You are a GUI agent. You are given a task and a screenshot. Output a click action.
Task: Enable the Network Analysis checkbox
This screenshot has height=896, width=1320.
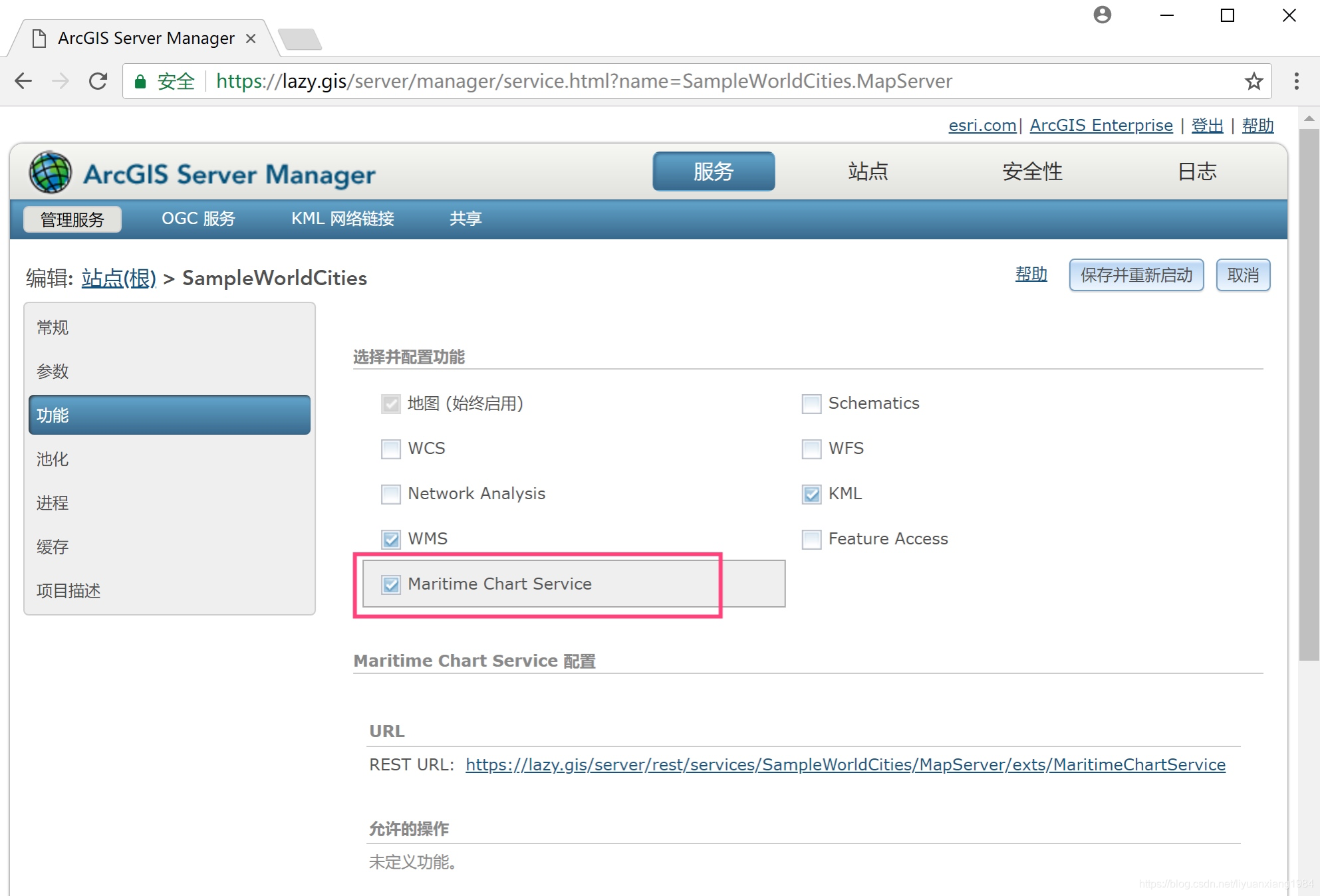[391, 494]
